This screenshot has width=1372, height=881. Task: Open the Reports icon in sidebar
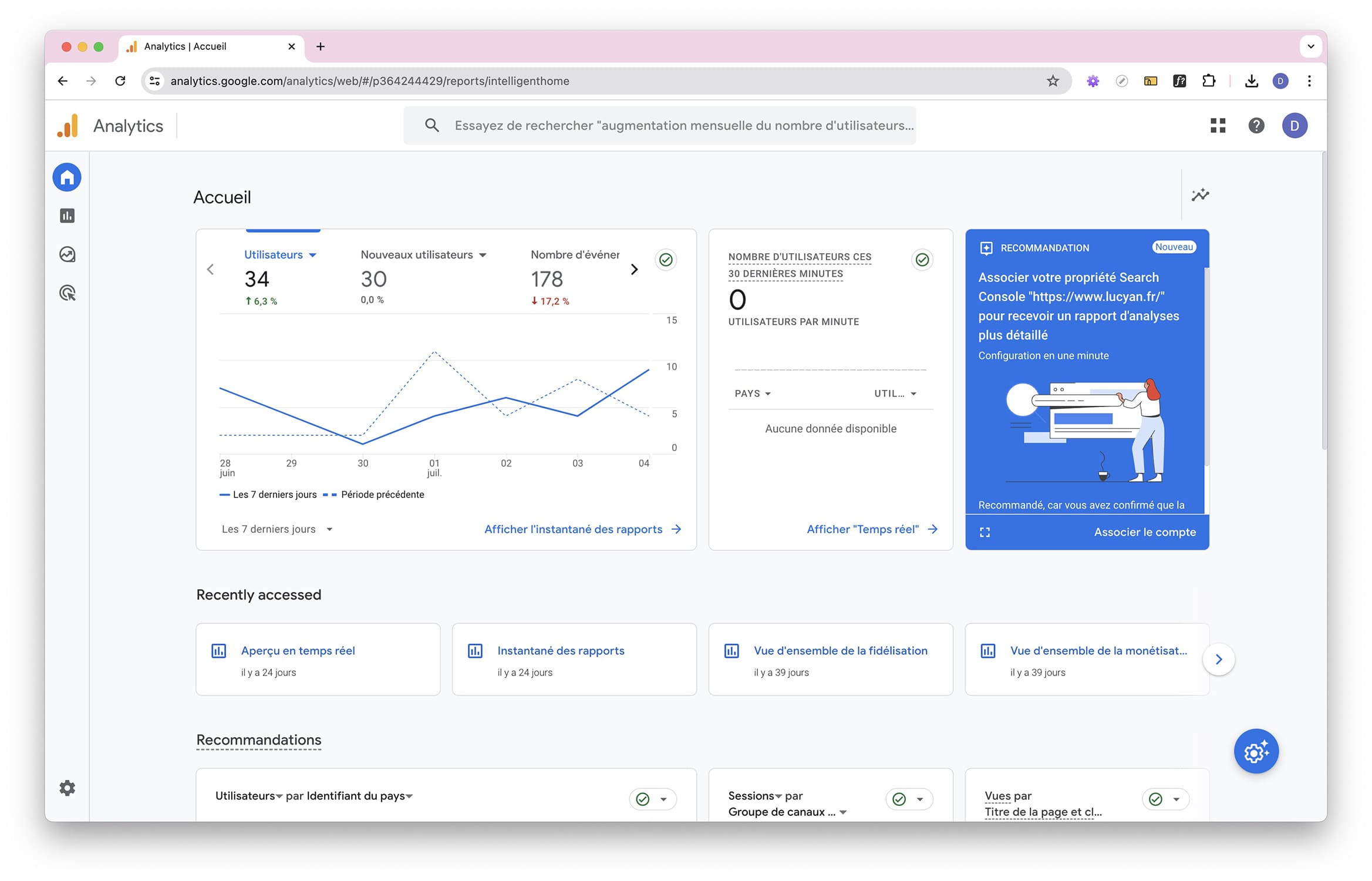67,215
